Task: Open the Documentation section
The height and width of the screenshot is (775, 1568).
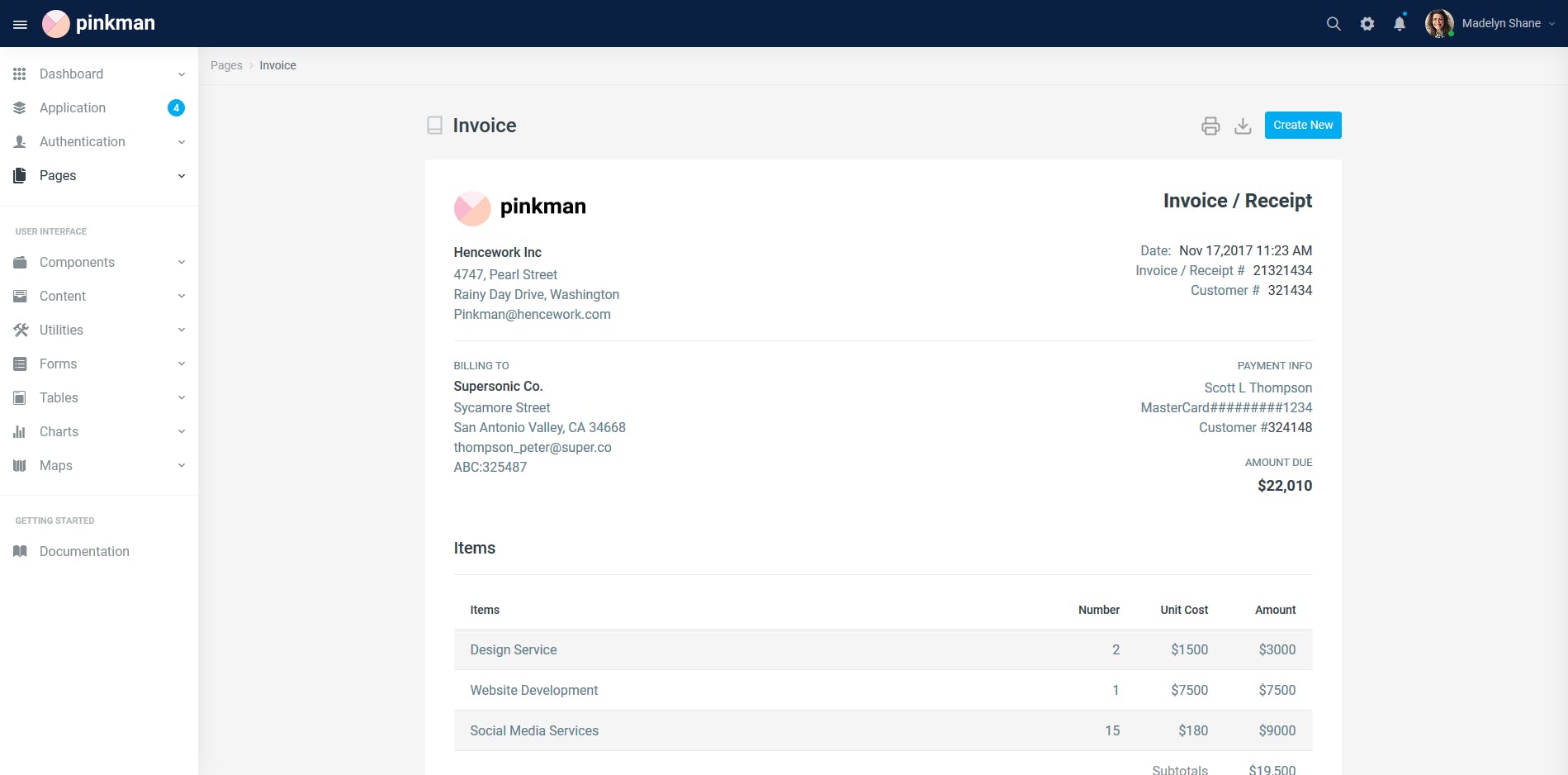Action: click(x=84, y=551)
